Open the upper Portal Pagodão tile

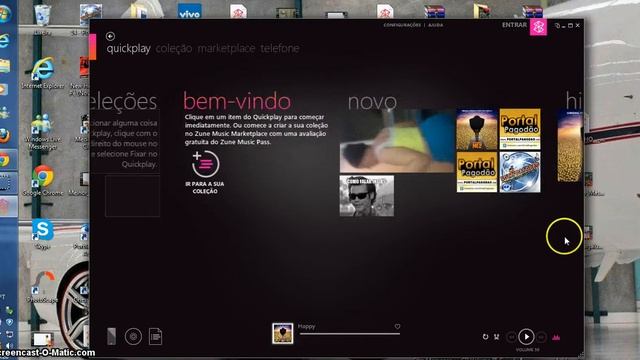coord(520,129)
